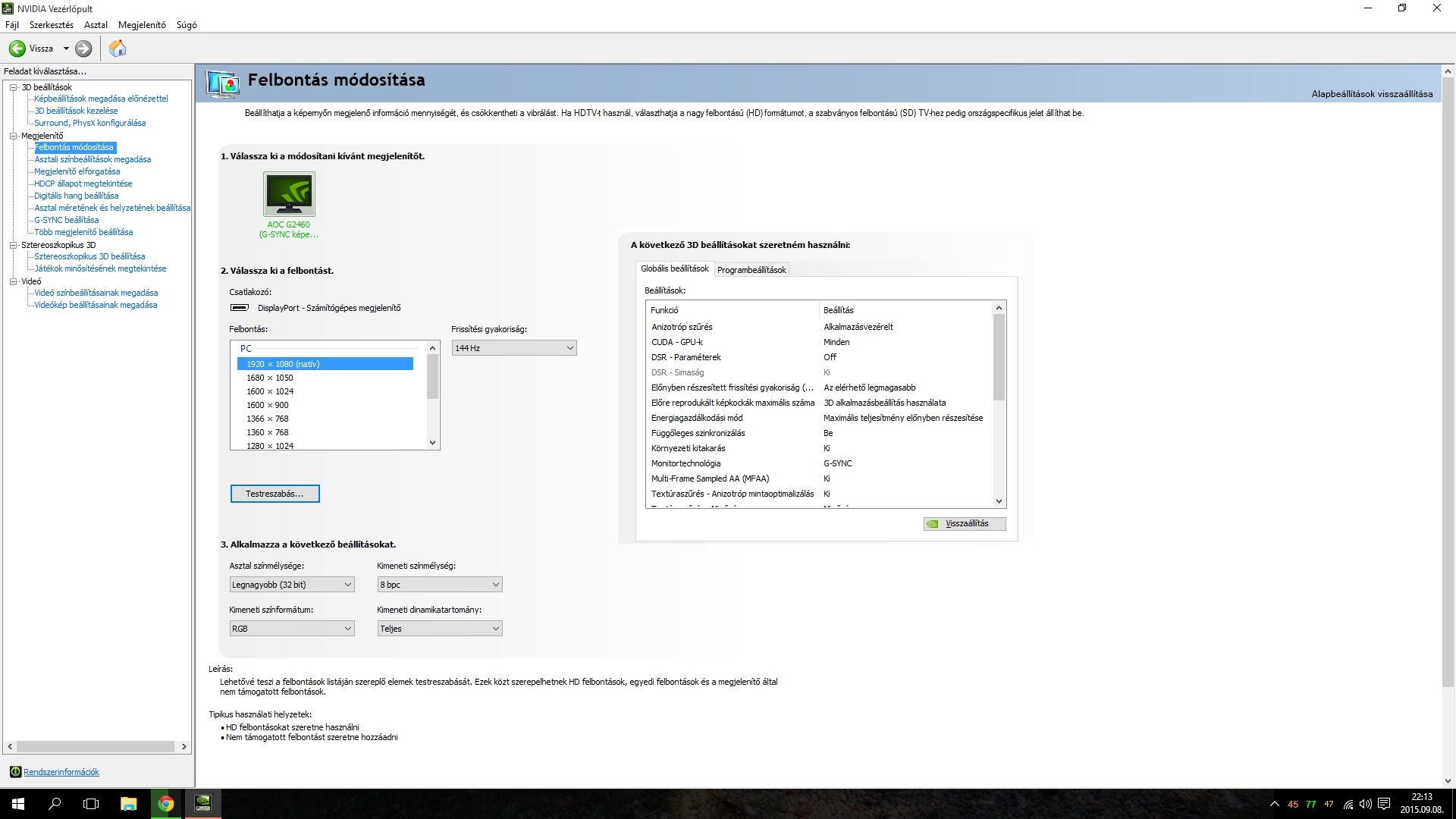The image size is (1456, 819).
Task: Open 3D beállítások kezelése in tree
Action: coord(76,111)
